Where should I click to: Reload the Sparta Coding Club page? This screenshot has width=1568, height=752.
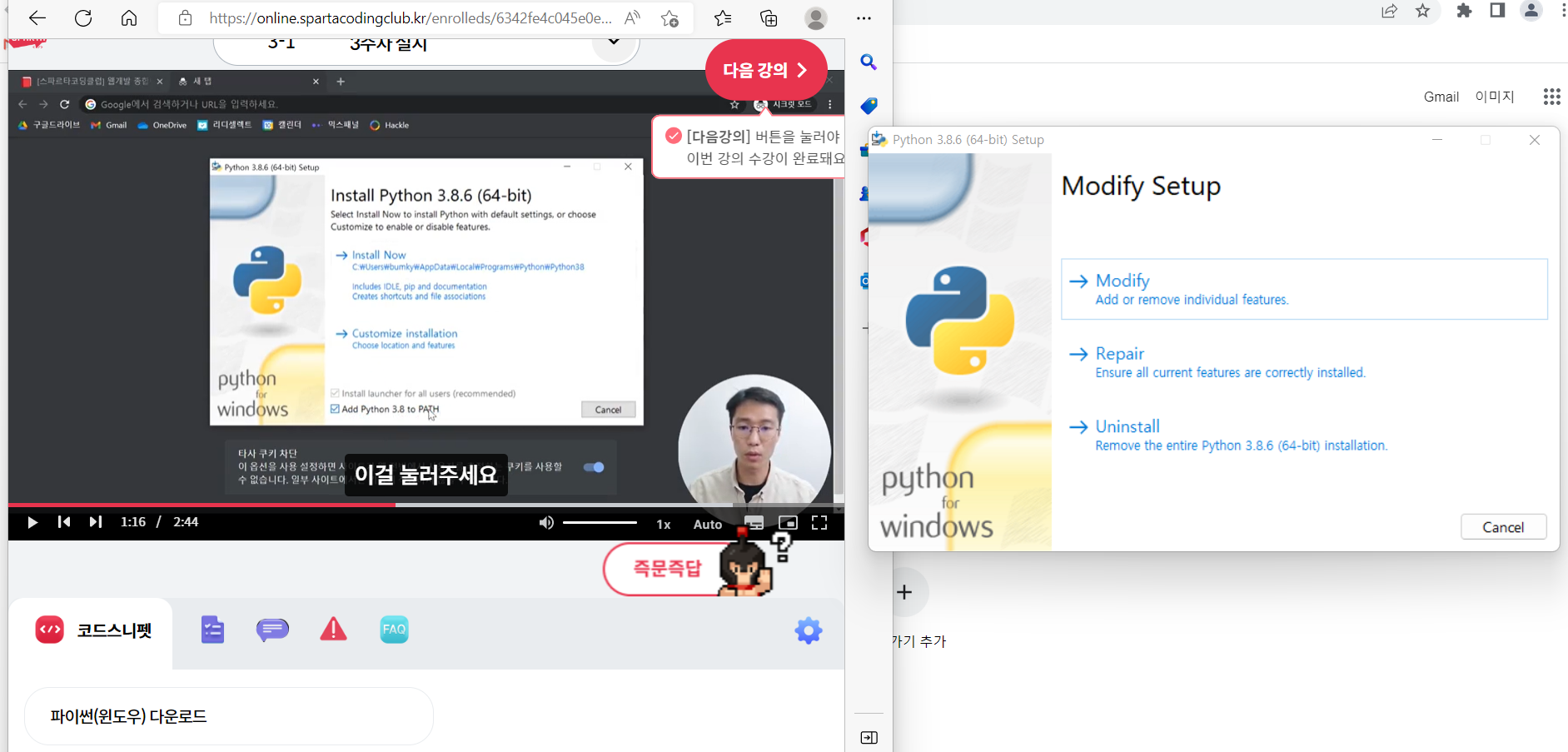83,17
